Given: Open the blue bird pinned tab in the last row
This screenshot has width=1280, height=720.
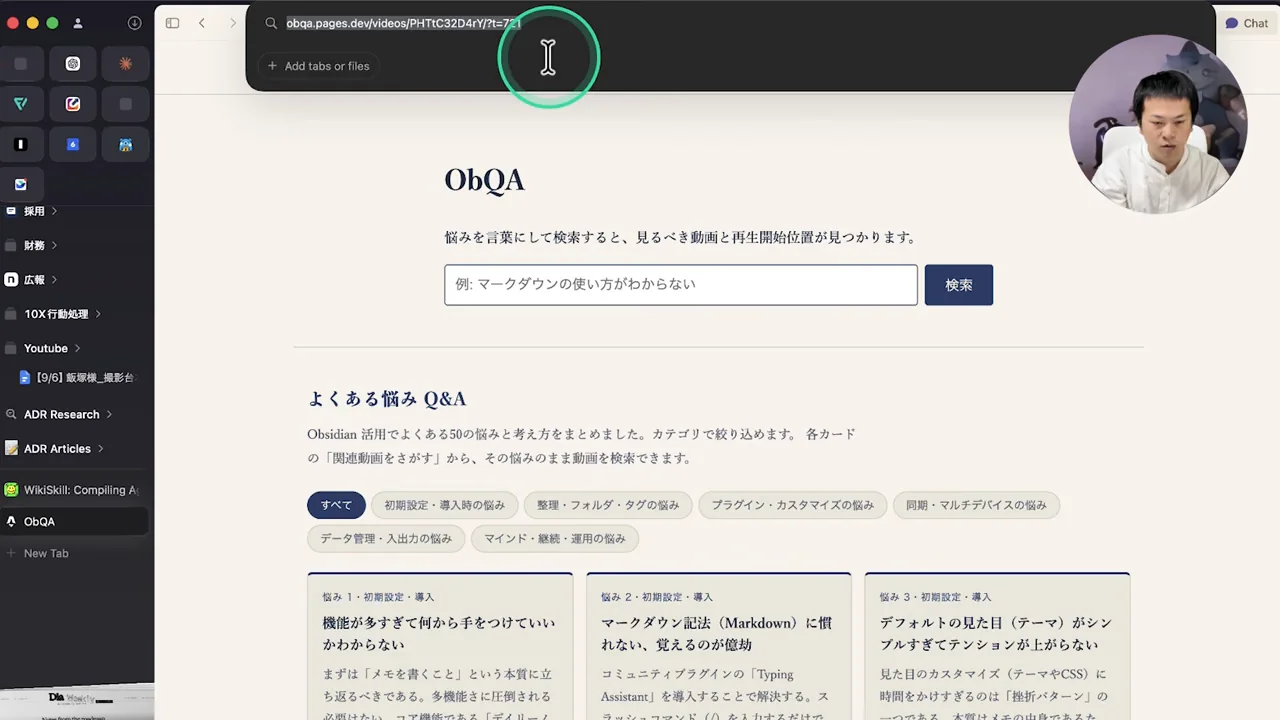Looking at the screenshot, I should tap(21, 184).
